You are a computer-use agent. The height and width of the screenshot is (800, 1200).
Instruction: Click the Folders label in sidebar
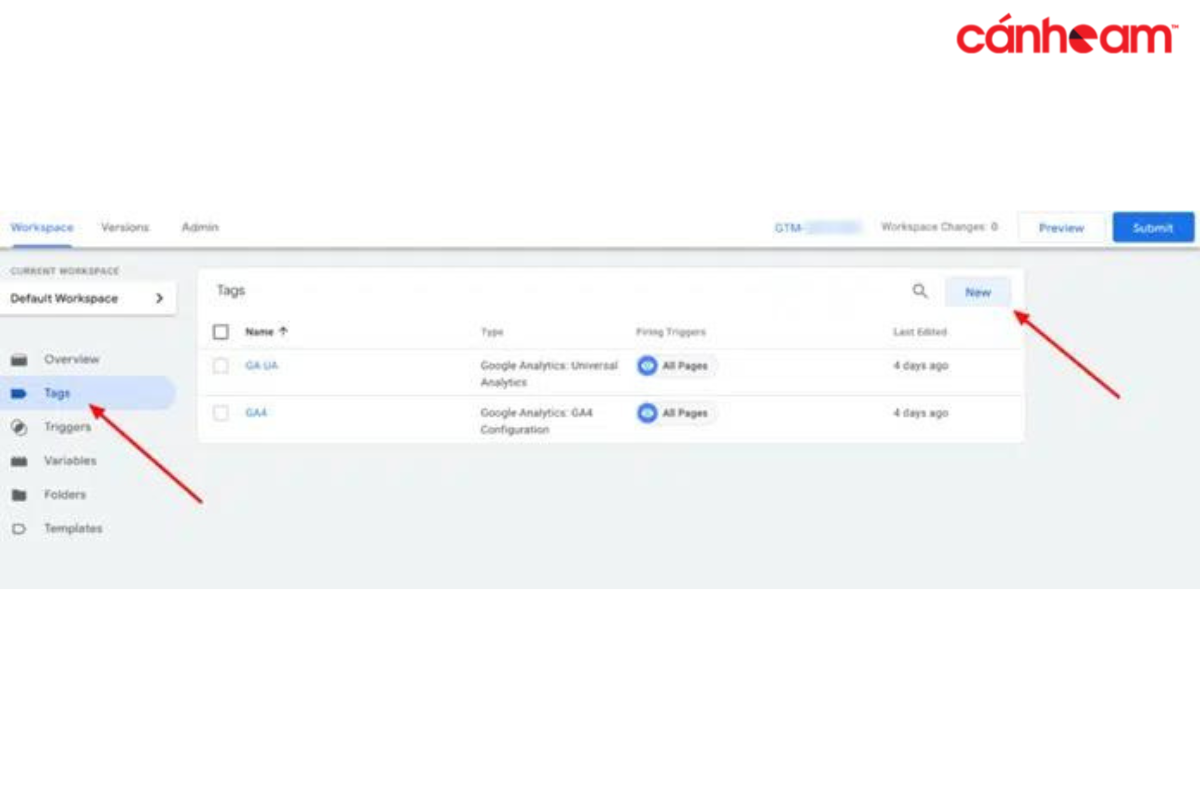[65, 495]
